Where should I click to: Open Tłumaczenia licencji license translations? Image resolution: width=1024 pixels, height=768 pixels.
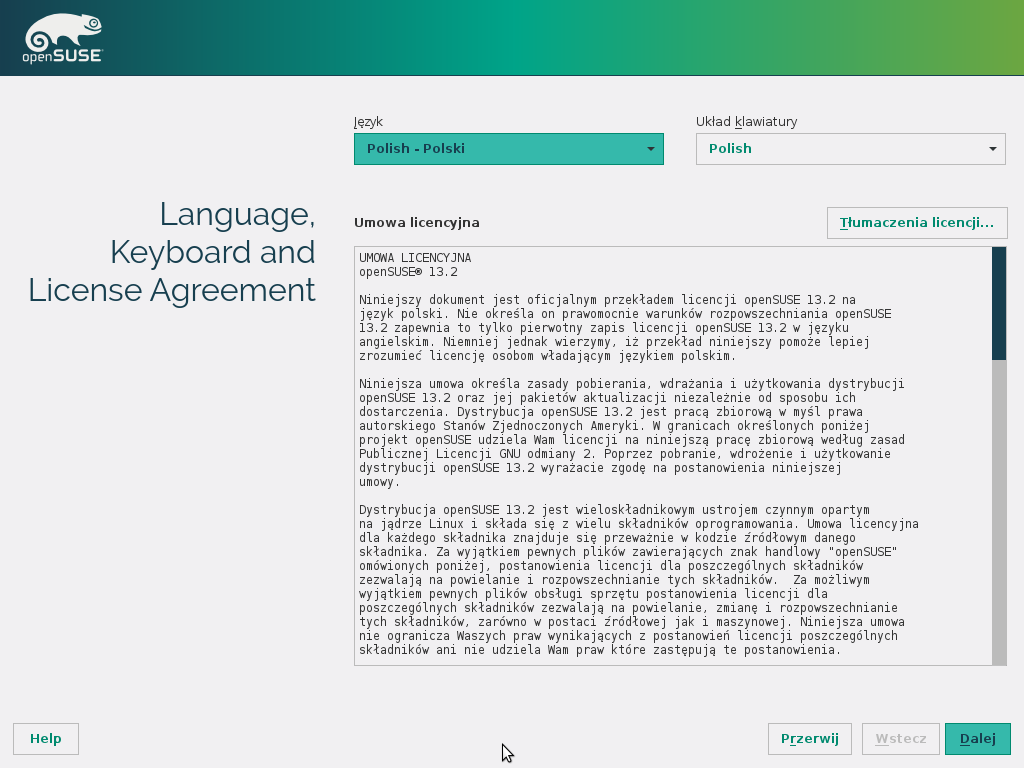pos(916,223)
